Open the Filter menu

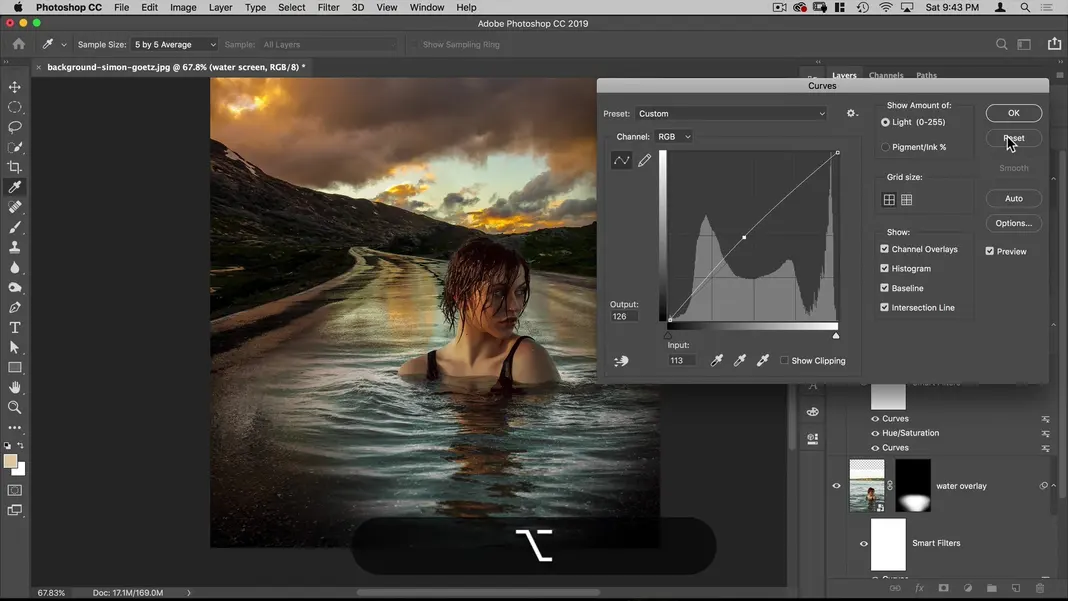tap(328, 7)
